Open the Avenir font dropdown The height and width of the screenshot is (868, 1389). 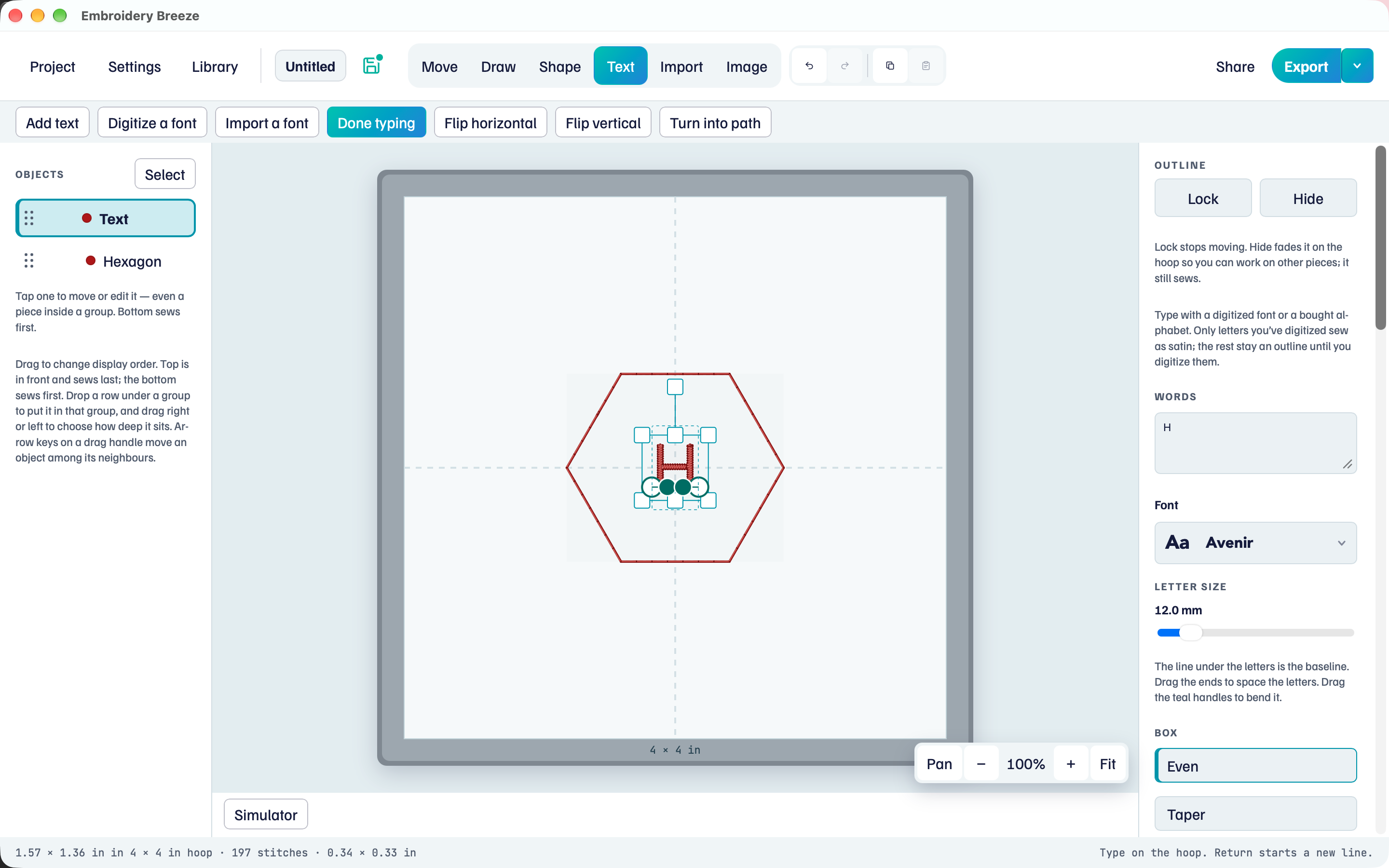pos(1255,542)
